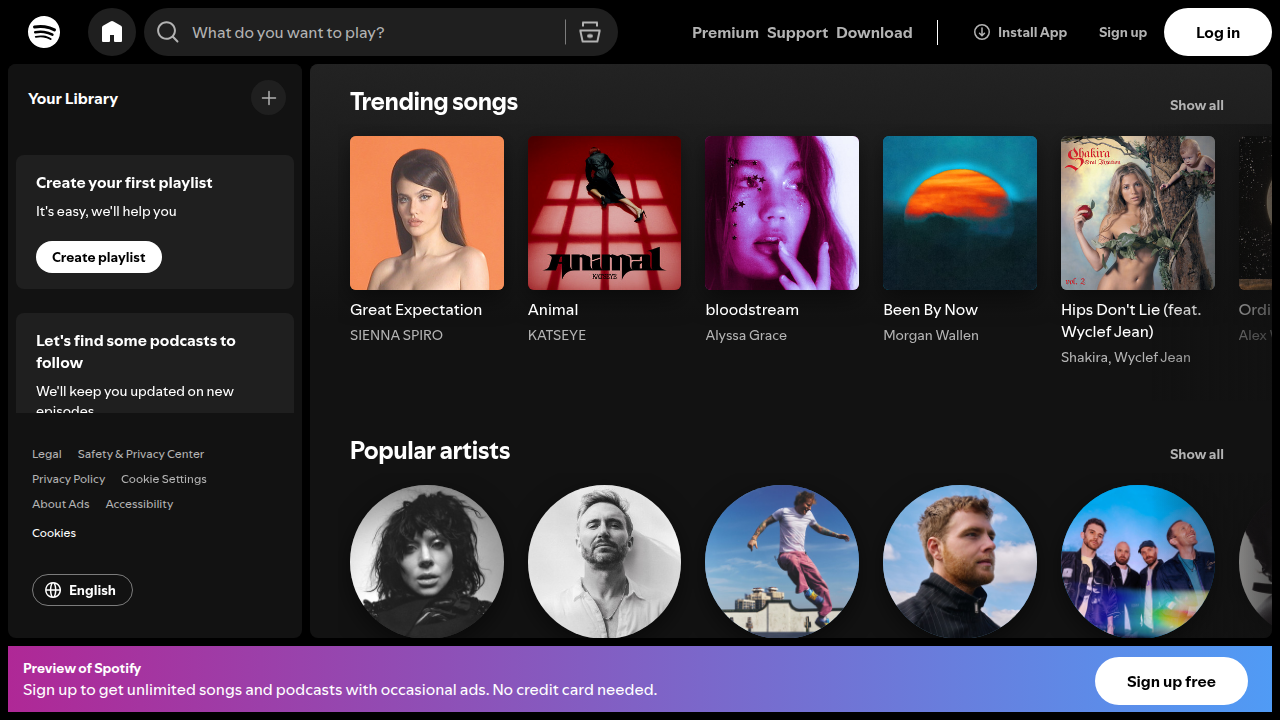
Task: Click the Create playlist button
Action: (x=99, y=257)
